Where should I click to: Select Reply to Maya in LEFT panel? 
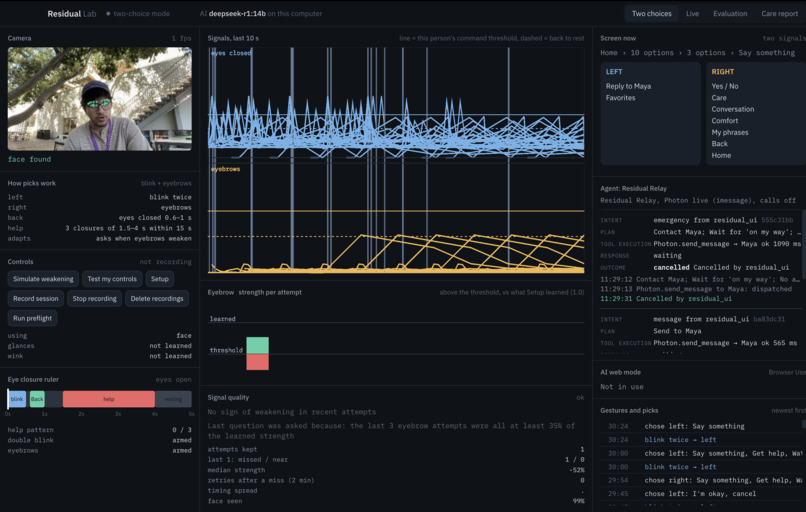(x=628, y=86)
